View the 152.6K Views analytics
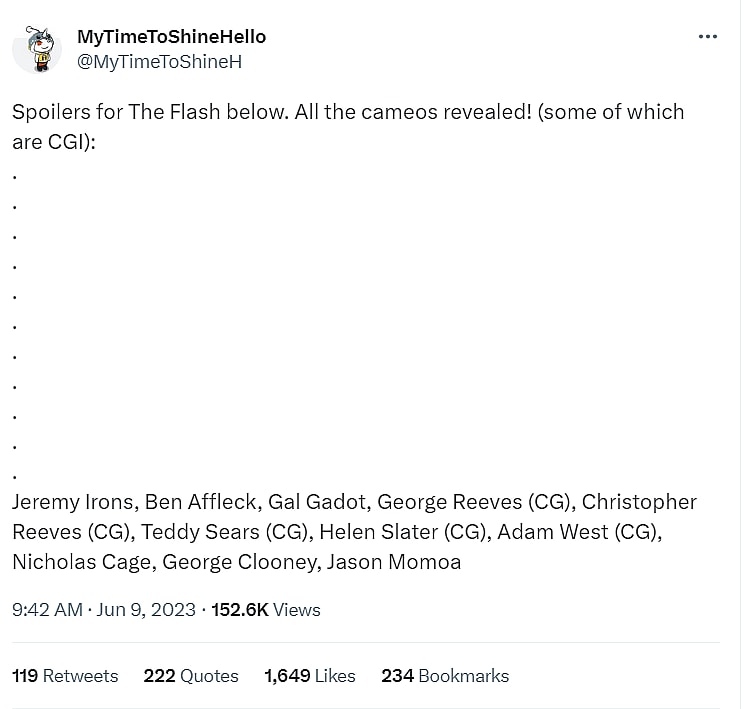 [x=267, y=610]
